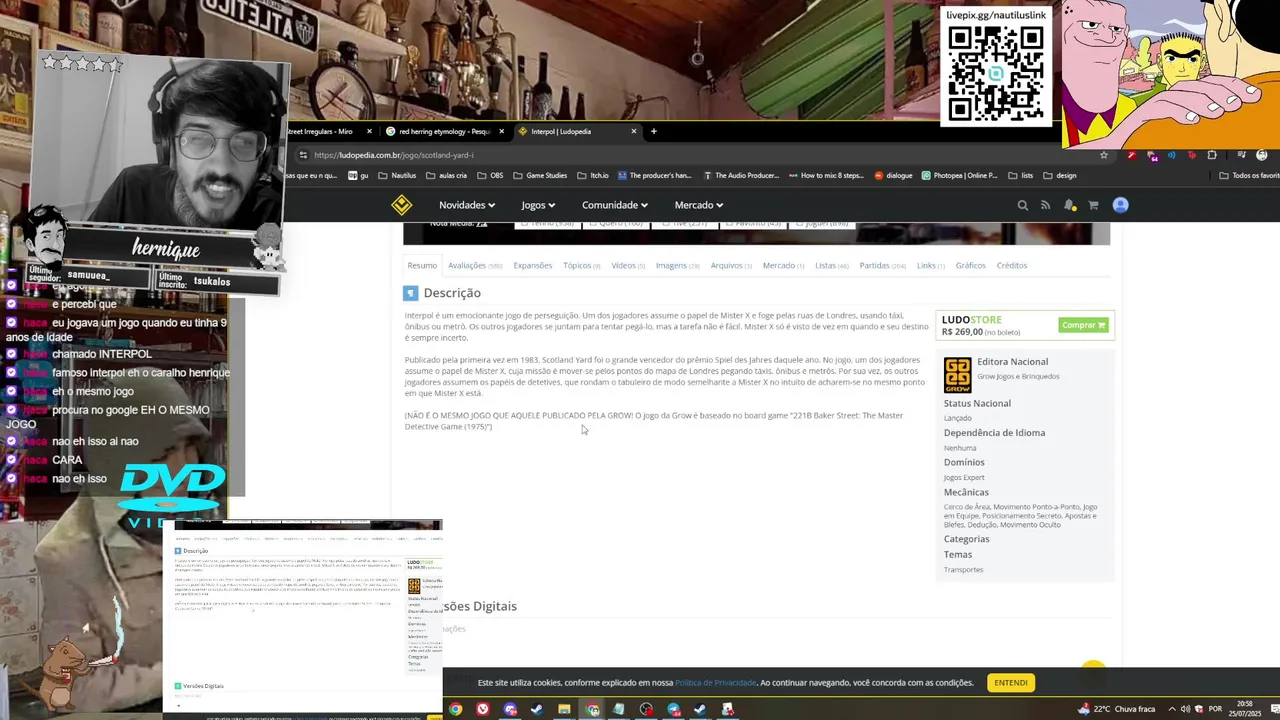Screen dimensions: 1280x720
Task: Bookmark page with the star icon
Action: point(1104,155)
